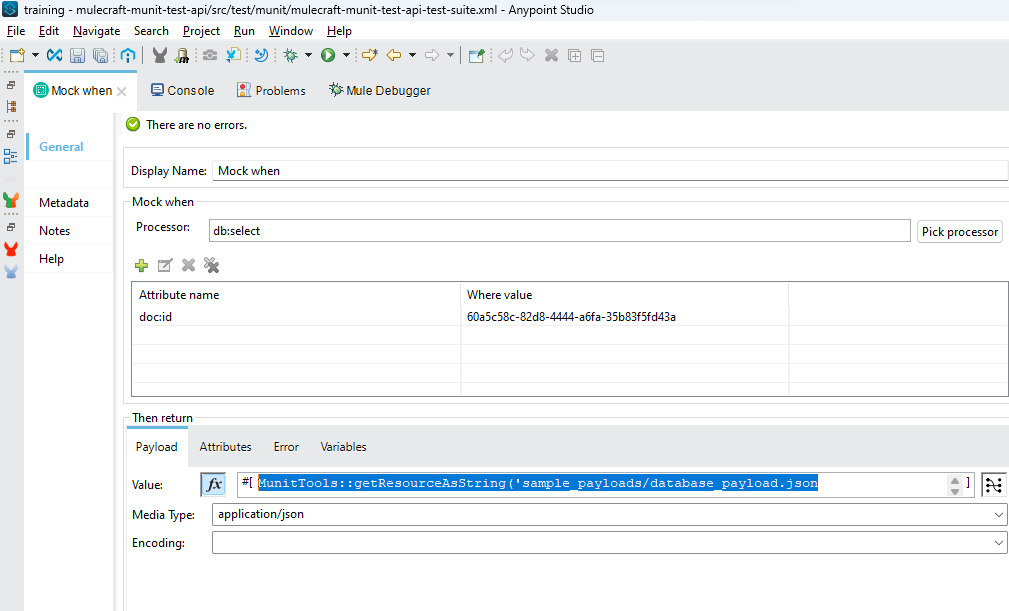The height and width of the screenshot is (611, 1009).
Task: Switch to the Mule Debugger tab
Action: click(x=380, y=90)
